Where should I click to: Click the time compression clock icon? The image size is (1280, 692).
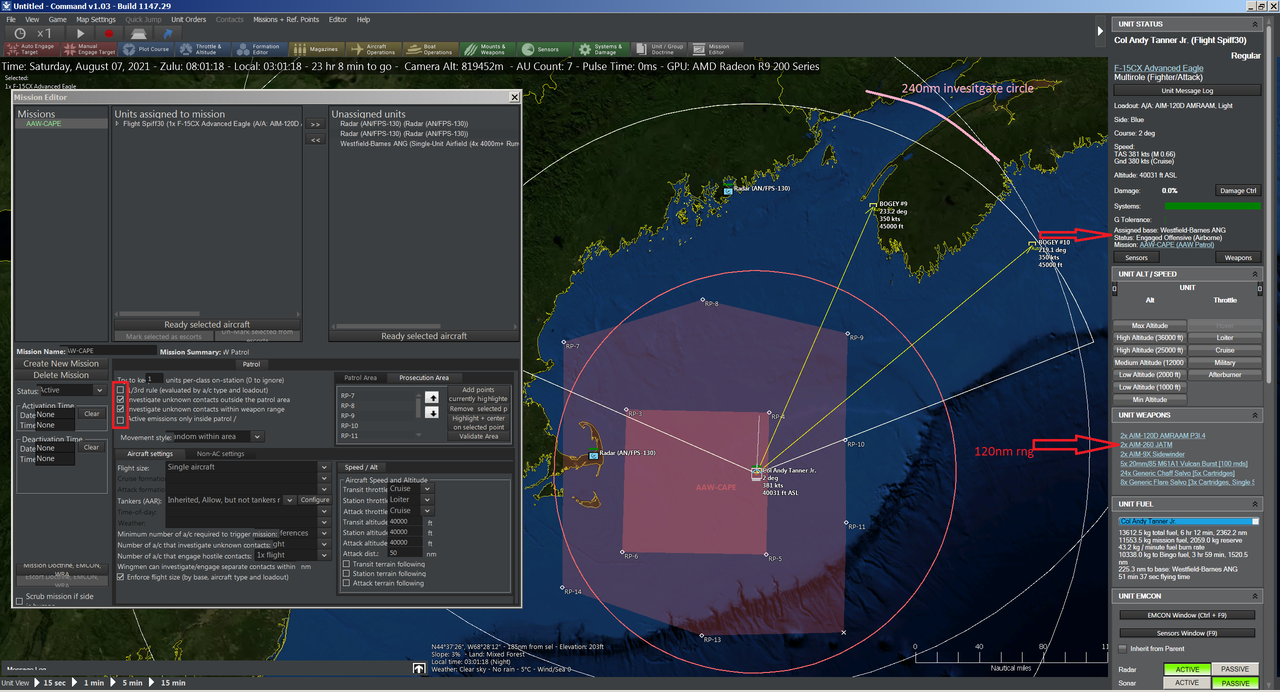tap(20, 33)
